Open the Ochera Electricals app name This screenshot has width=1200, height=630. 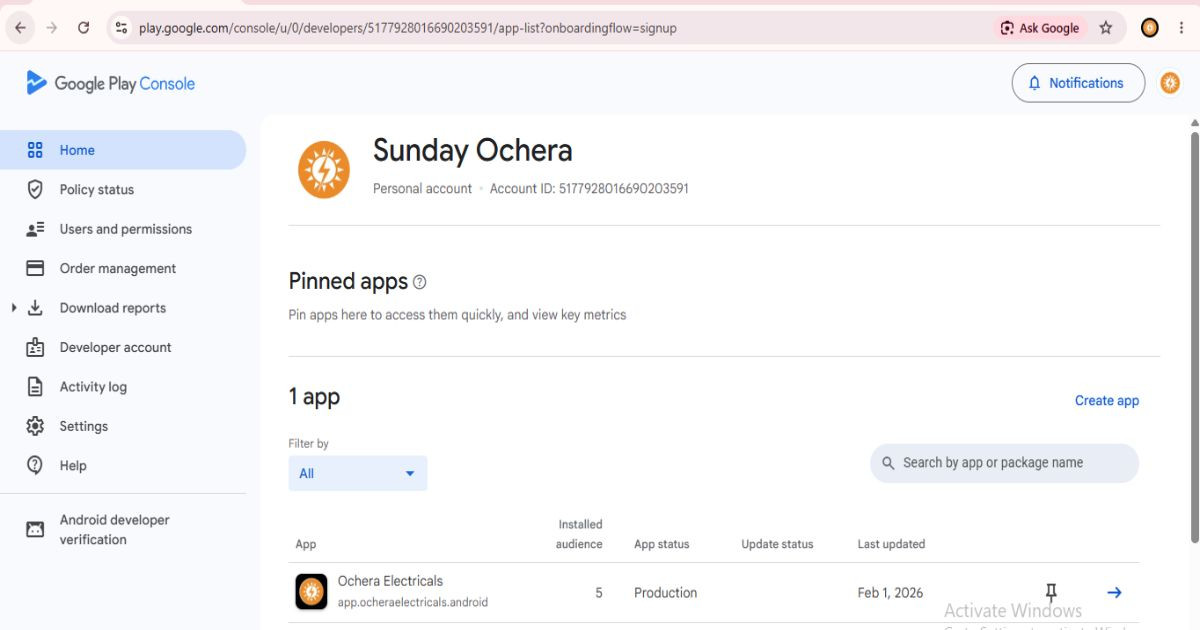coord(390,581)
